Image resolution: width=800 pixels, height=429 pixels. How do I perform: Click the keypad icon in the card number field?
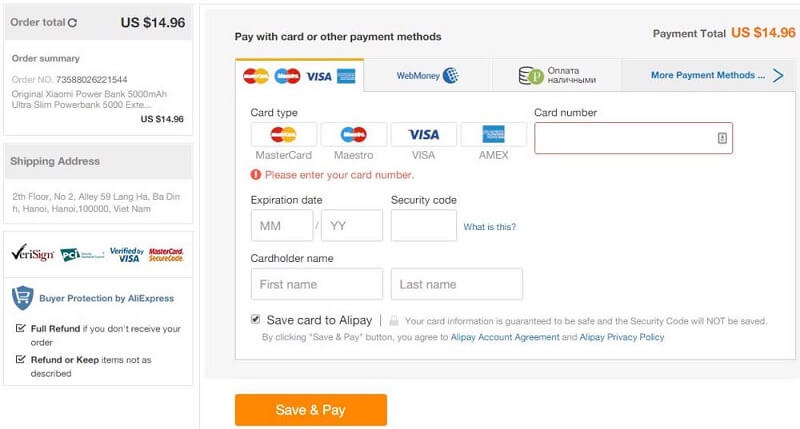[x=722, y=138]
